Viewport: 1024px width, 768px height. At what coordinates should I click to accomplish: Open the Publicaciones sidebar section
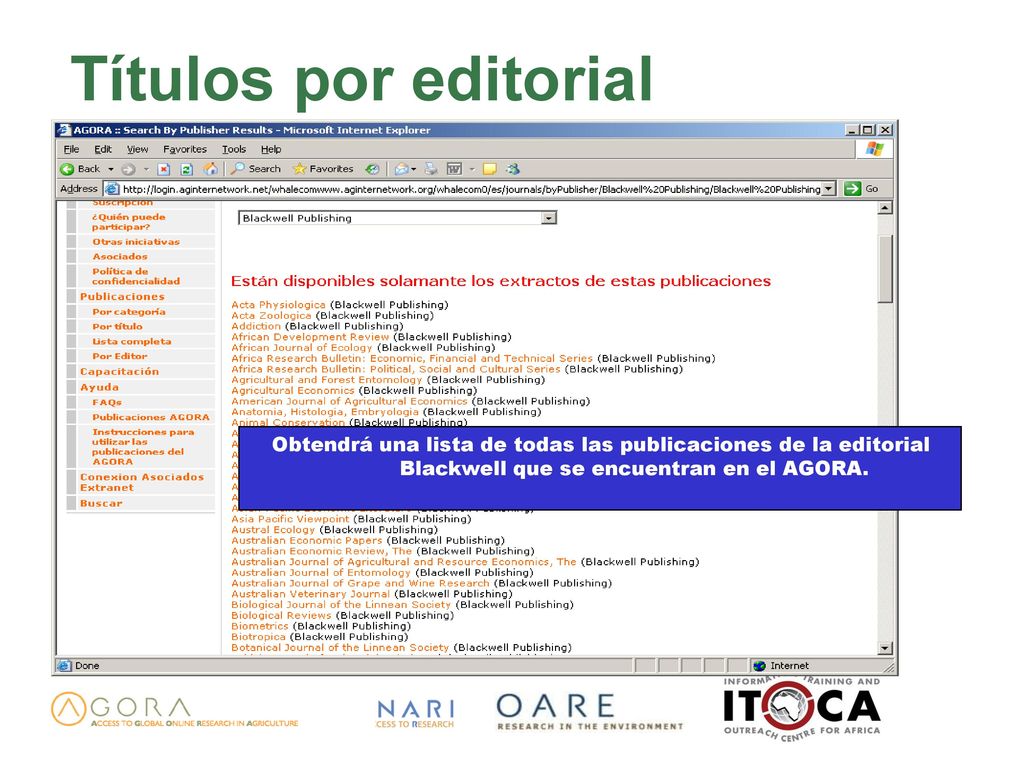point(122,296)
